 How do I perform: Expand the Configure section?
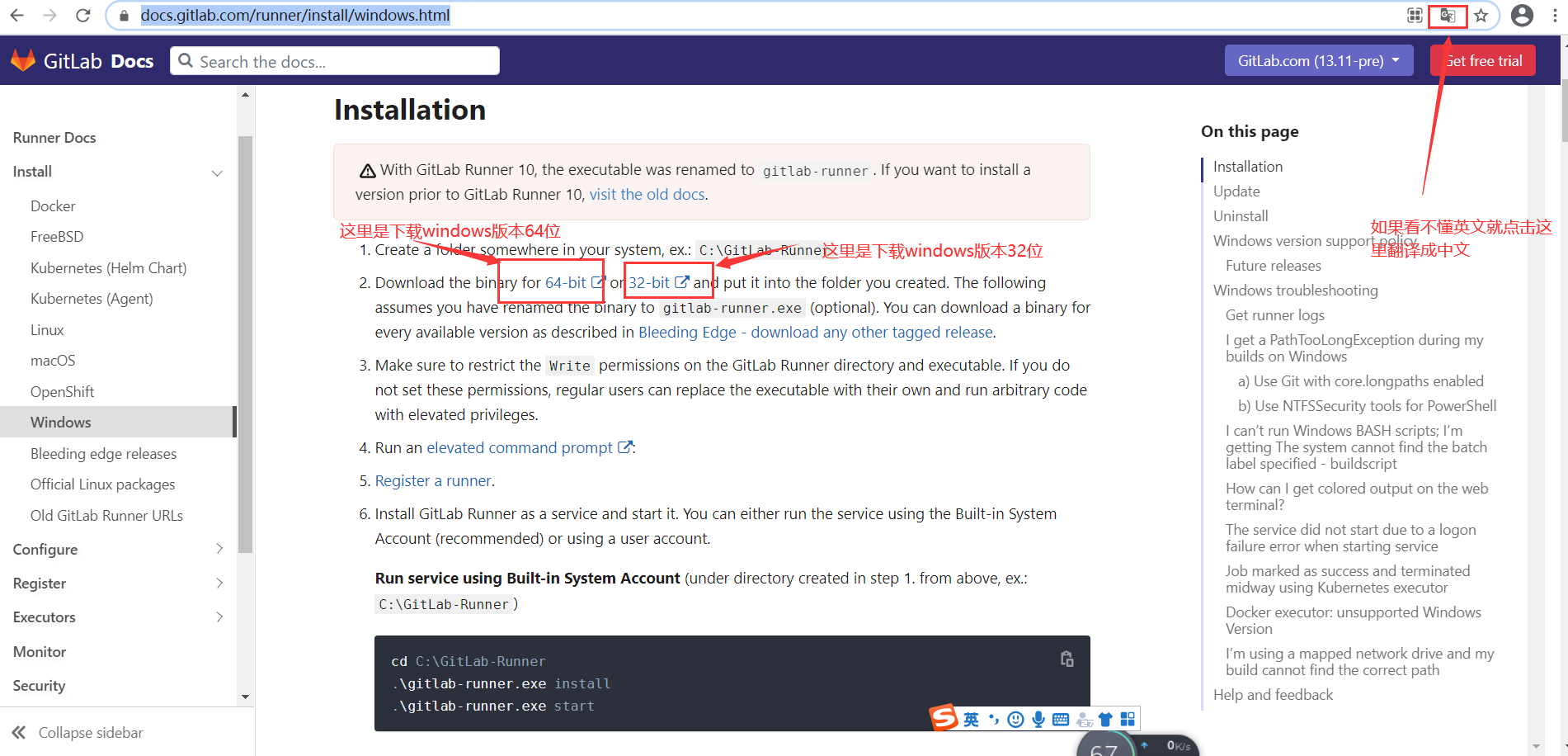tap(219, 548)
